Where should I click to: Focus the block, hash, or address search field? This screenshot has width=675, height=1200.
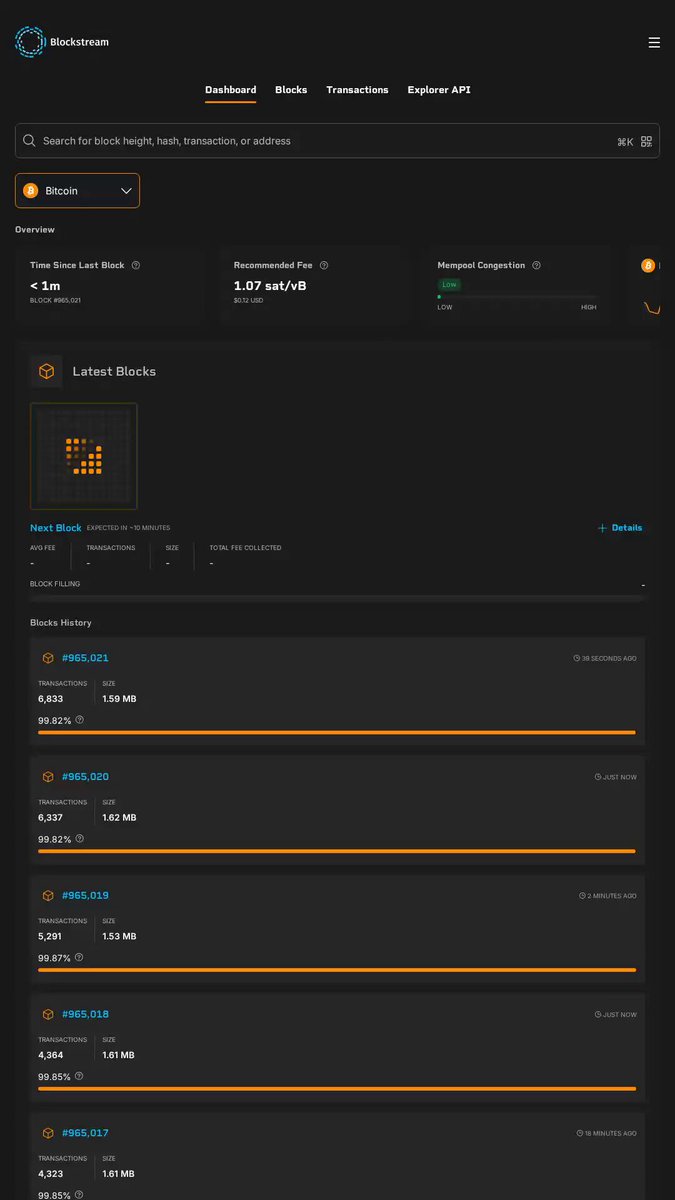pyautogui.click(x=337, y=141)
